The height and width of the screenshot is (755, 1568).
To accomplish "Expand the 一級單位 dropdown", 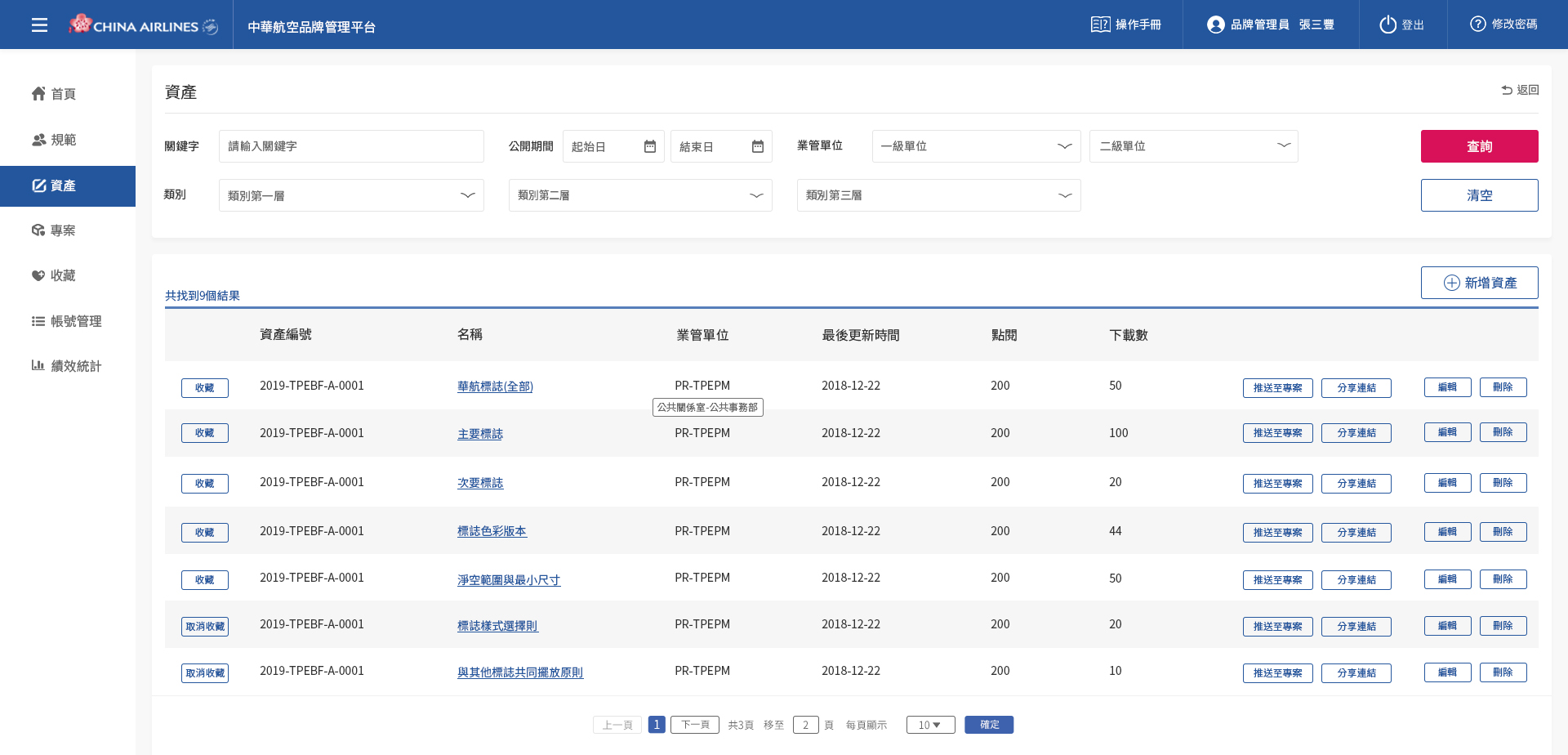I will (x=976, y=146).
